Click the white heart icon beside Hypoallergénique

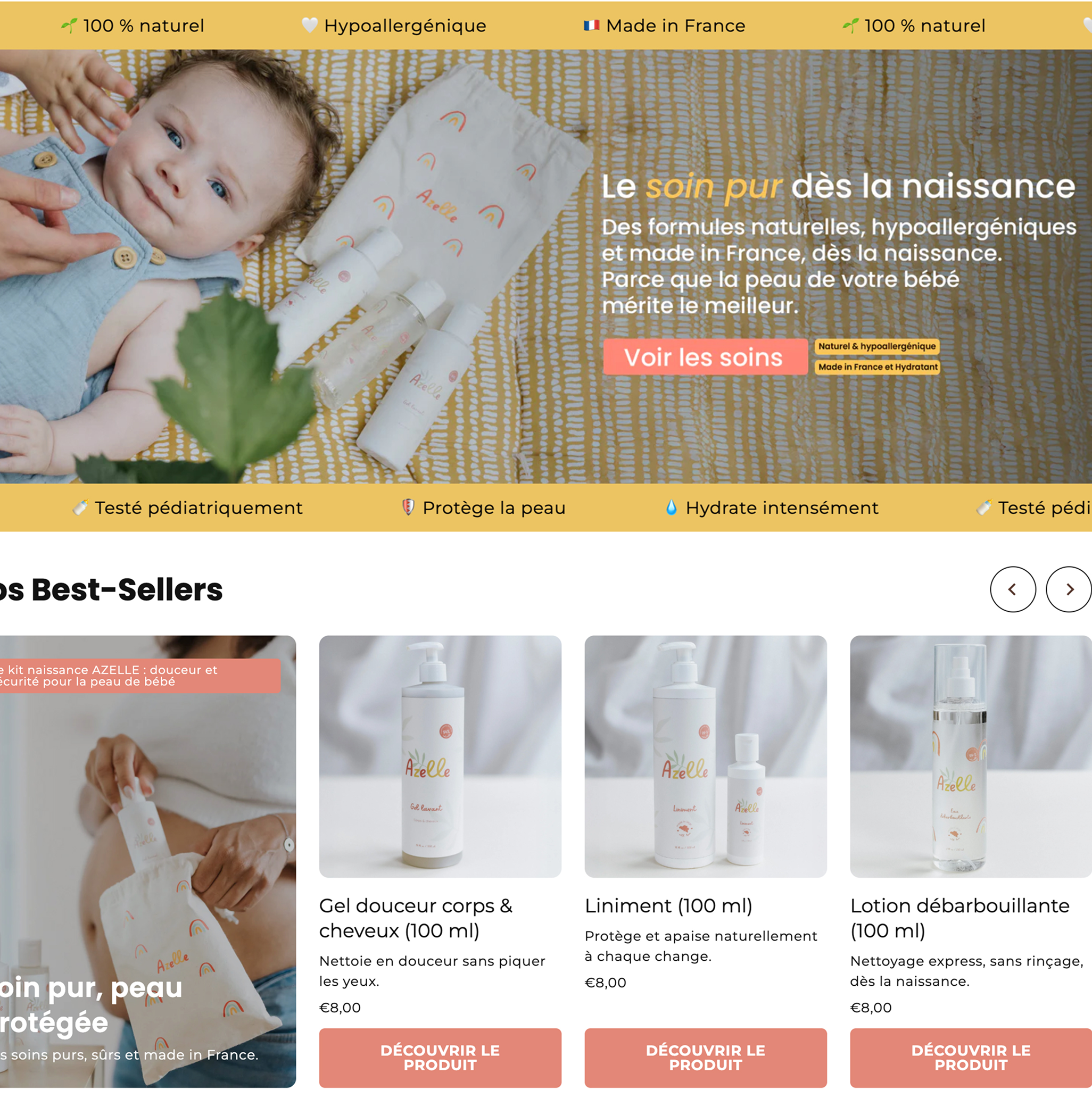point(309,25)
